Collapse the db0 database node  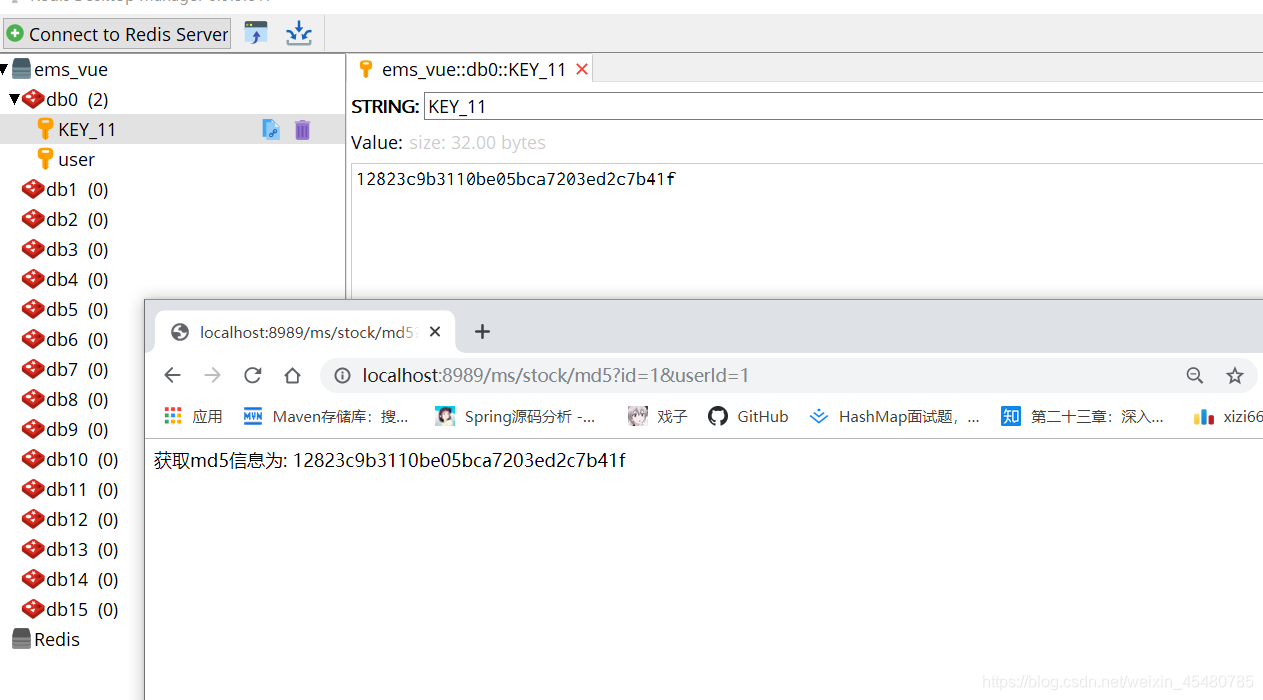15,99
